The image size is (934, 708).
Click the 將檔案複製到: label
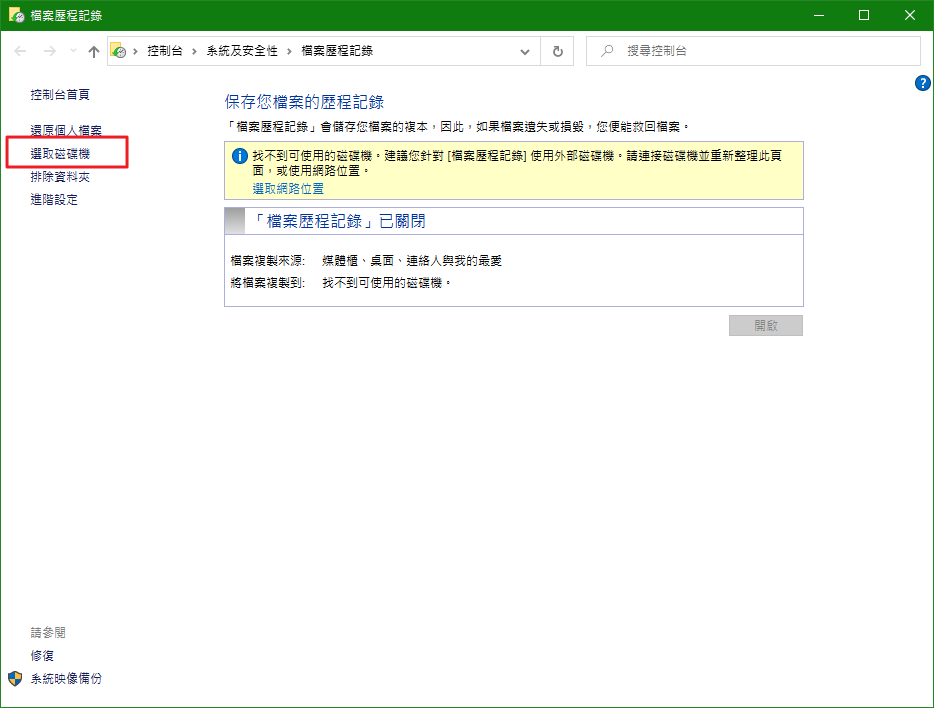pyautogui.click(x=268, y=283)
